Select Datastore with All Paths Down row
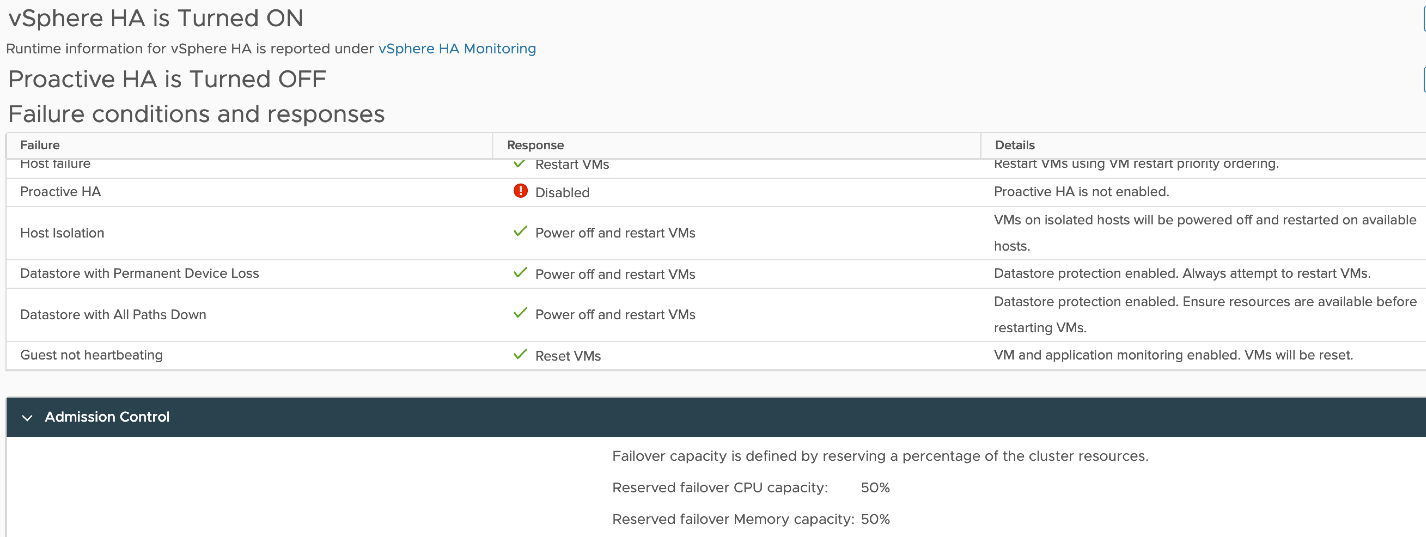The image size is (1426, 537). 113,314
